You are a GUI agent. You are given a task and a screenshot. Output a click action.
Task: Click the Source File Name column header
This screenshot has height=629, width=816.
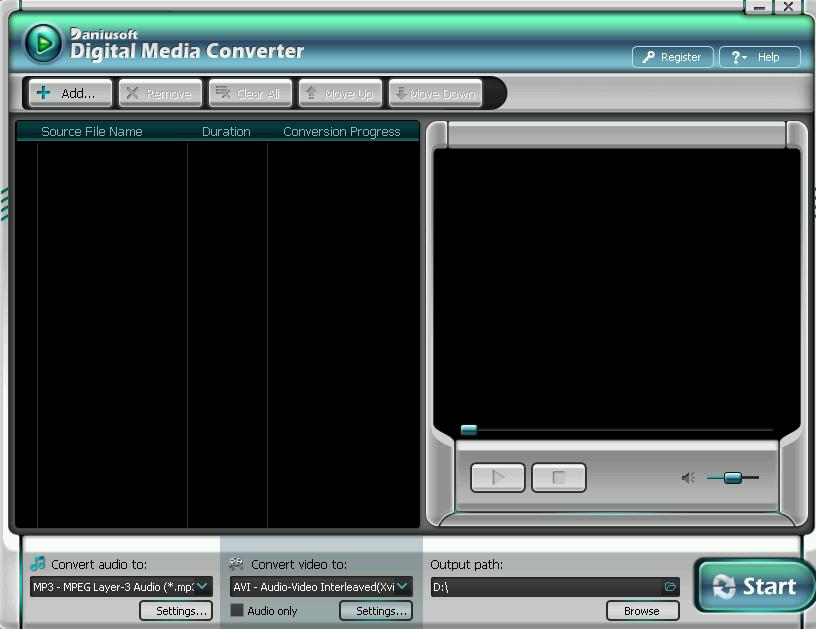[x=92, y=132]
